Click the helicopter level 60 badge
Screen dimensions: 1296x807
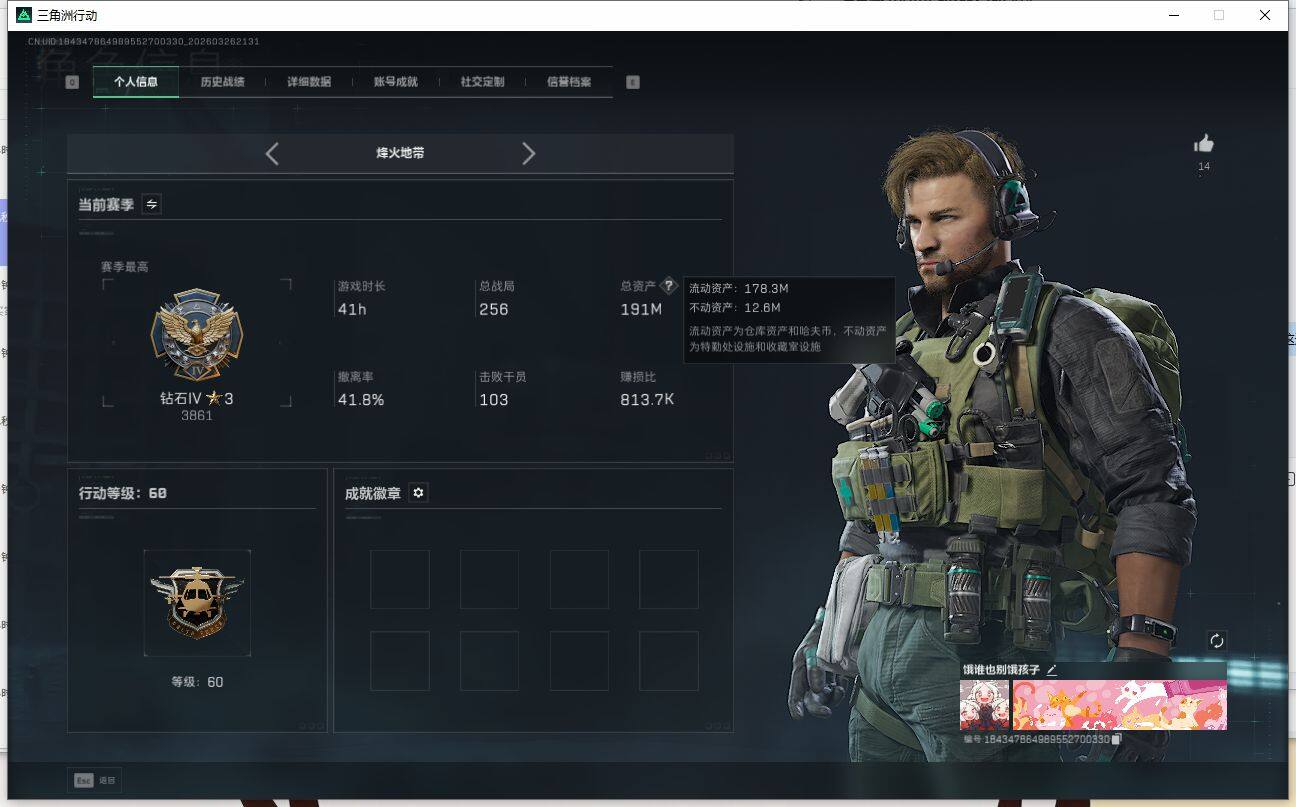click(197, 602)
